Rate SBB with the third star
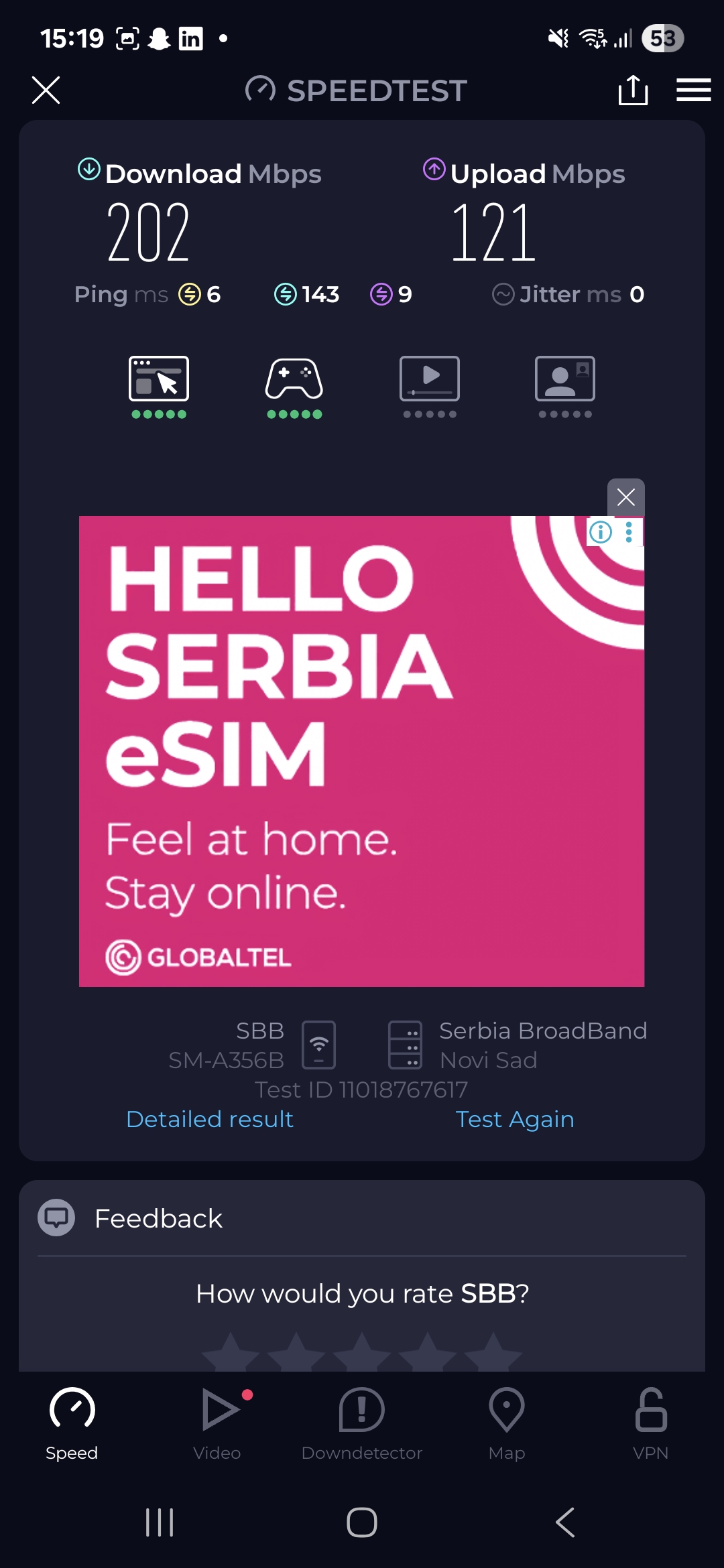The height and width of the screenshot is (1568, 724). pos(362,1352)
